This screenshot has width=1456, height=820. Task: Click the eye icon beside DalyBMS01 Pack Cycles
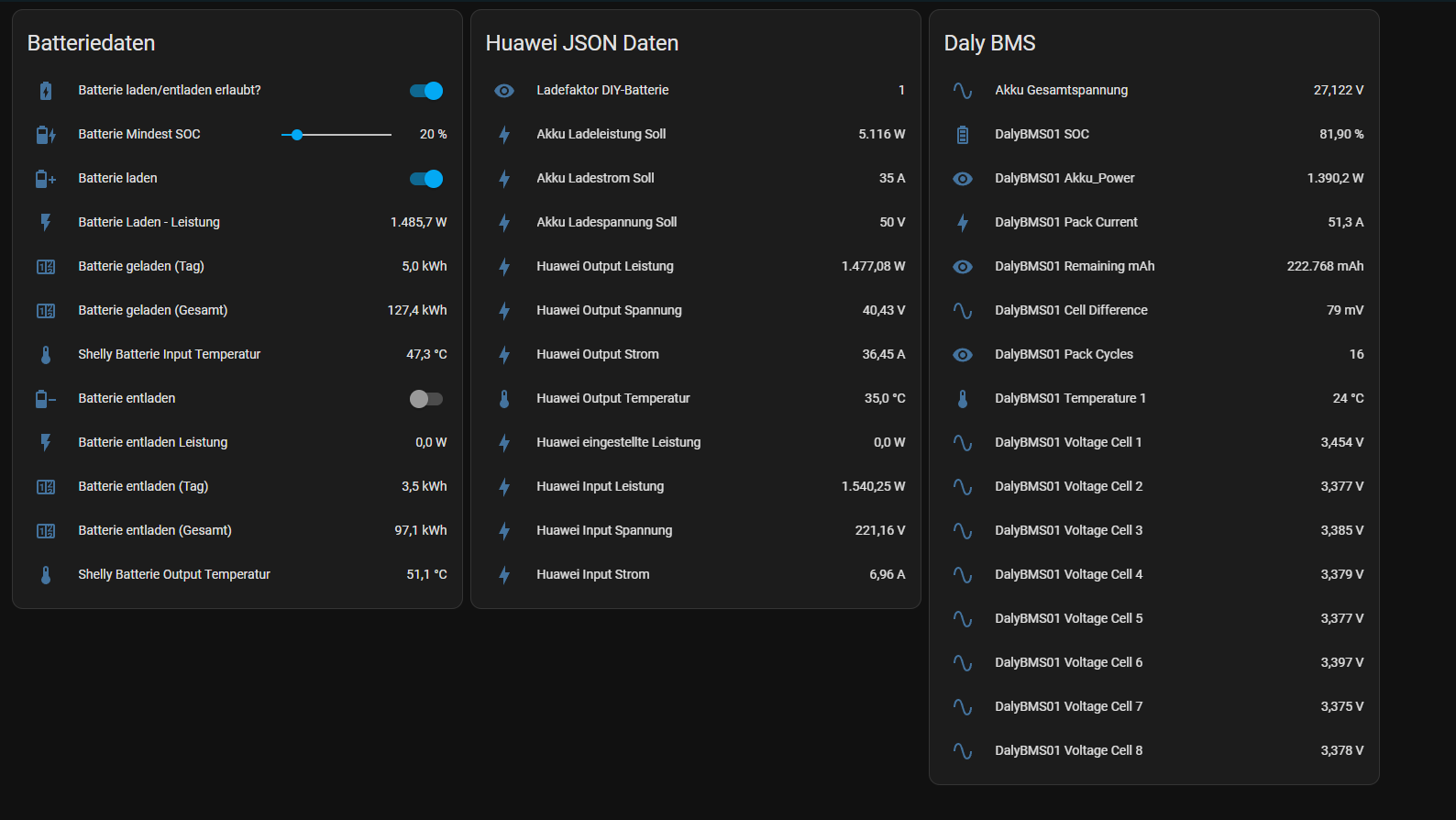tap(963, 355)
